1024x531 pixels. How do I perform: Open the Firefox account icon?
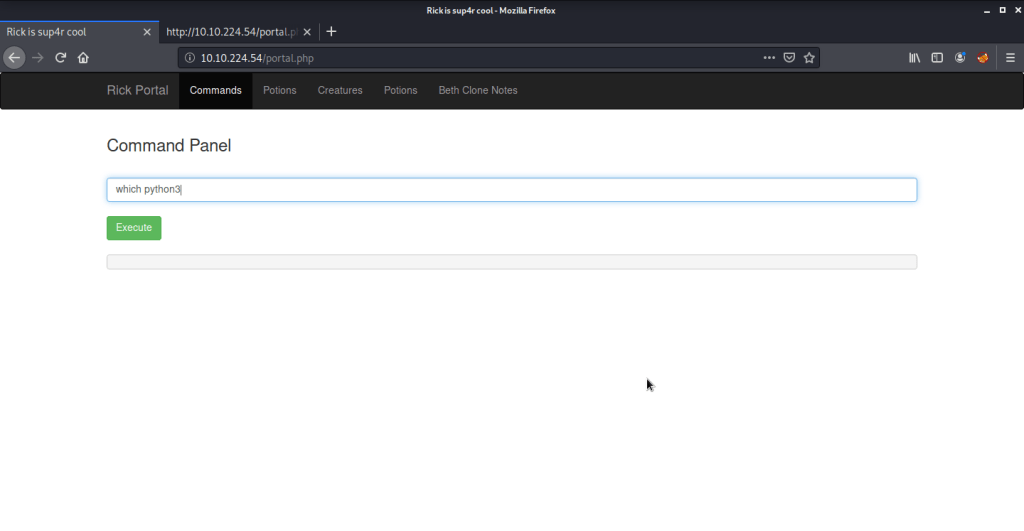(960, 58)
